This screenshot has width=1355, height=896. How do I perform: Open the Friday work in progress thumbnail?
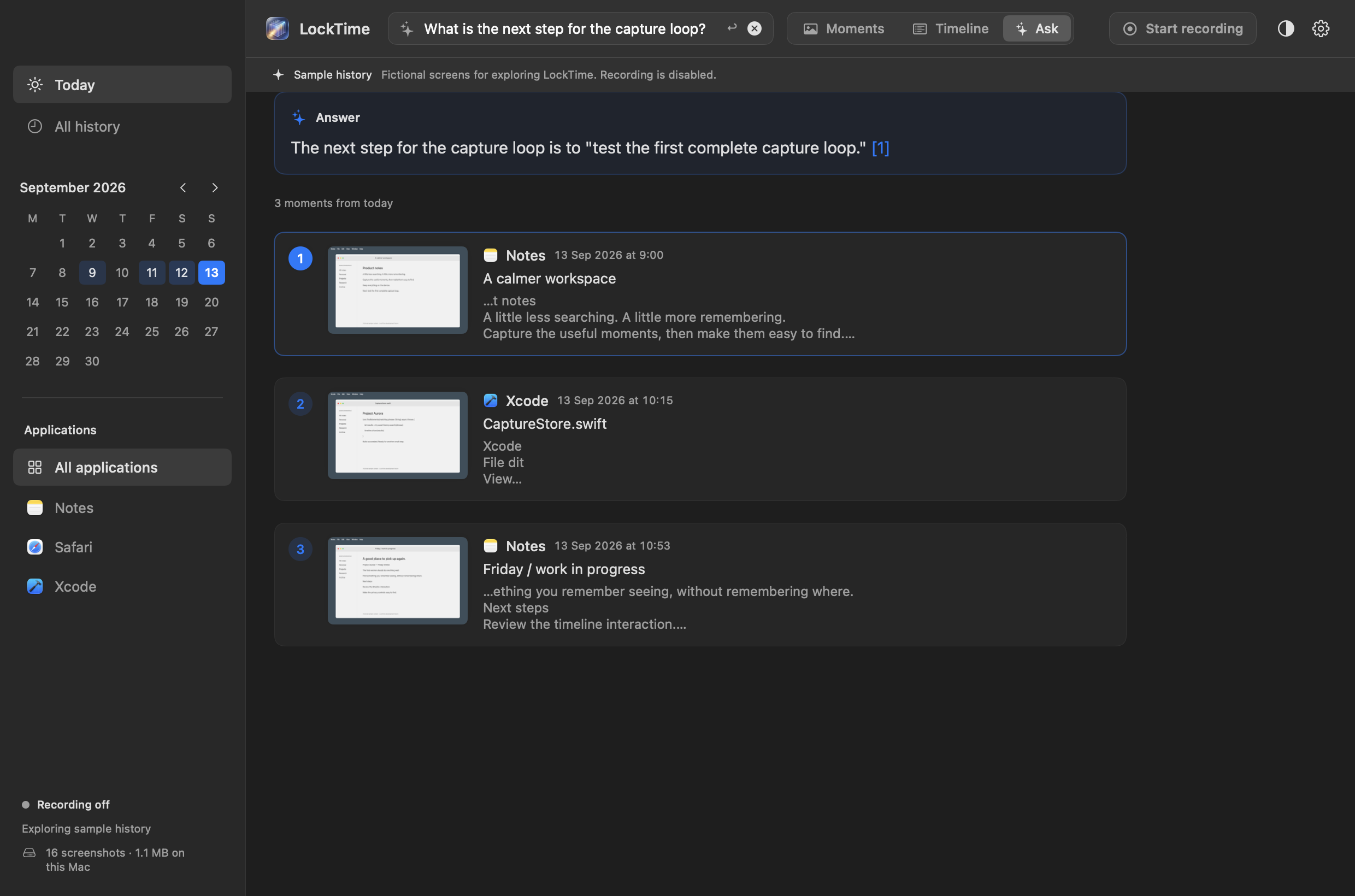(x=398, y=581)
